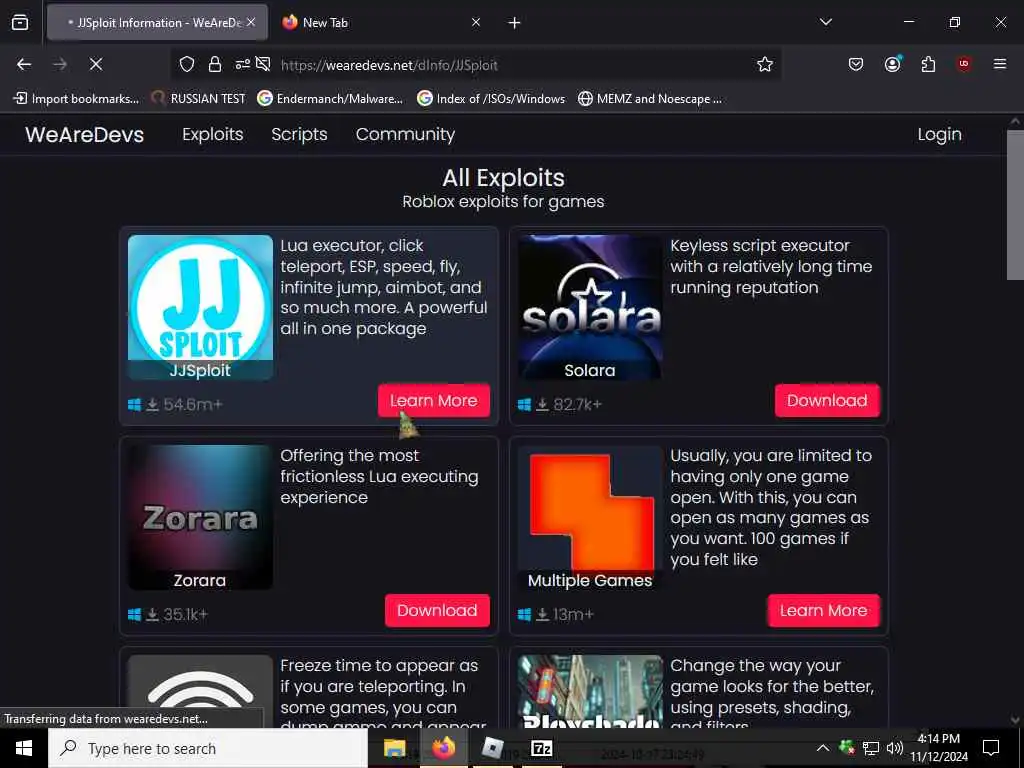Click the Type here to search box

[208, 748]
